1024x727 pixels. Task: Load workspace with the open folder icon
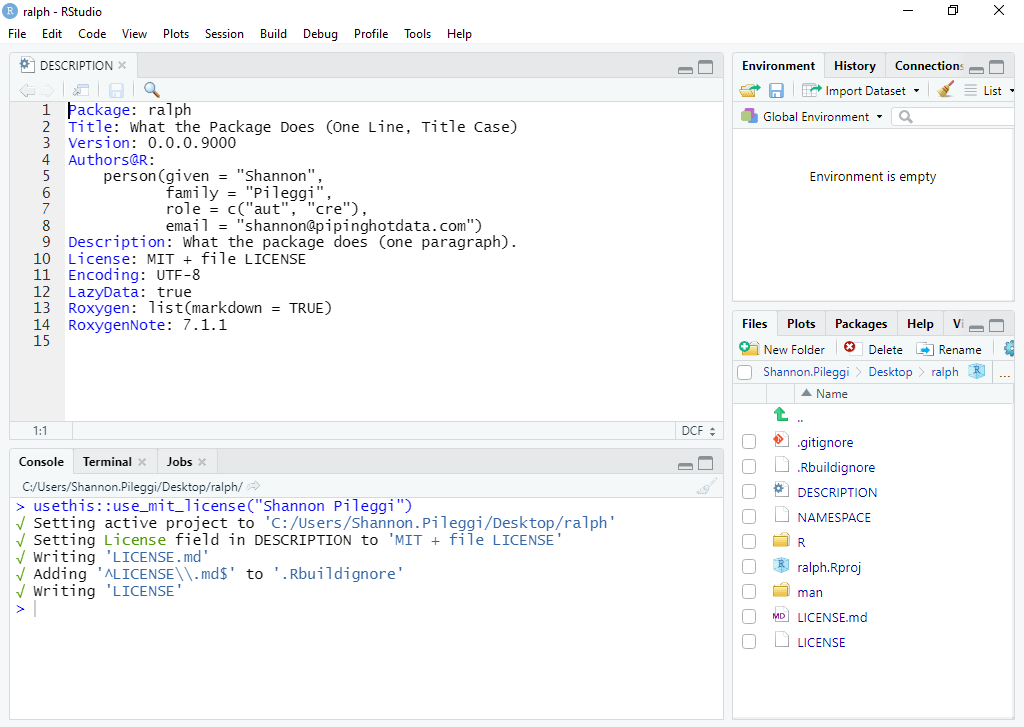point(750,90)
